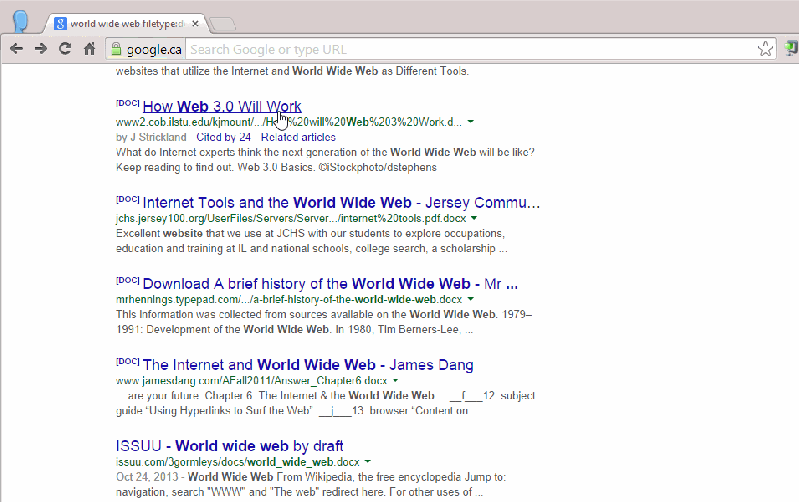Expand dropdown beside issuu.com URL
Screen dimensions: 799x502
point(368,462)
